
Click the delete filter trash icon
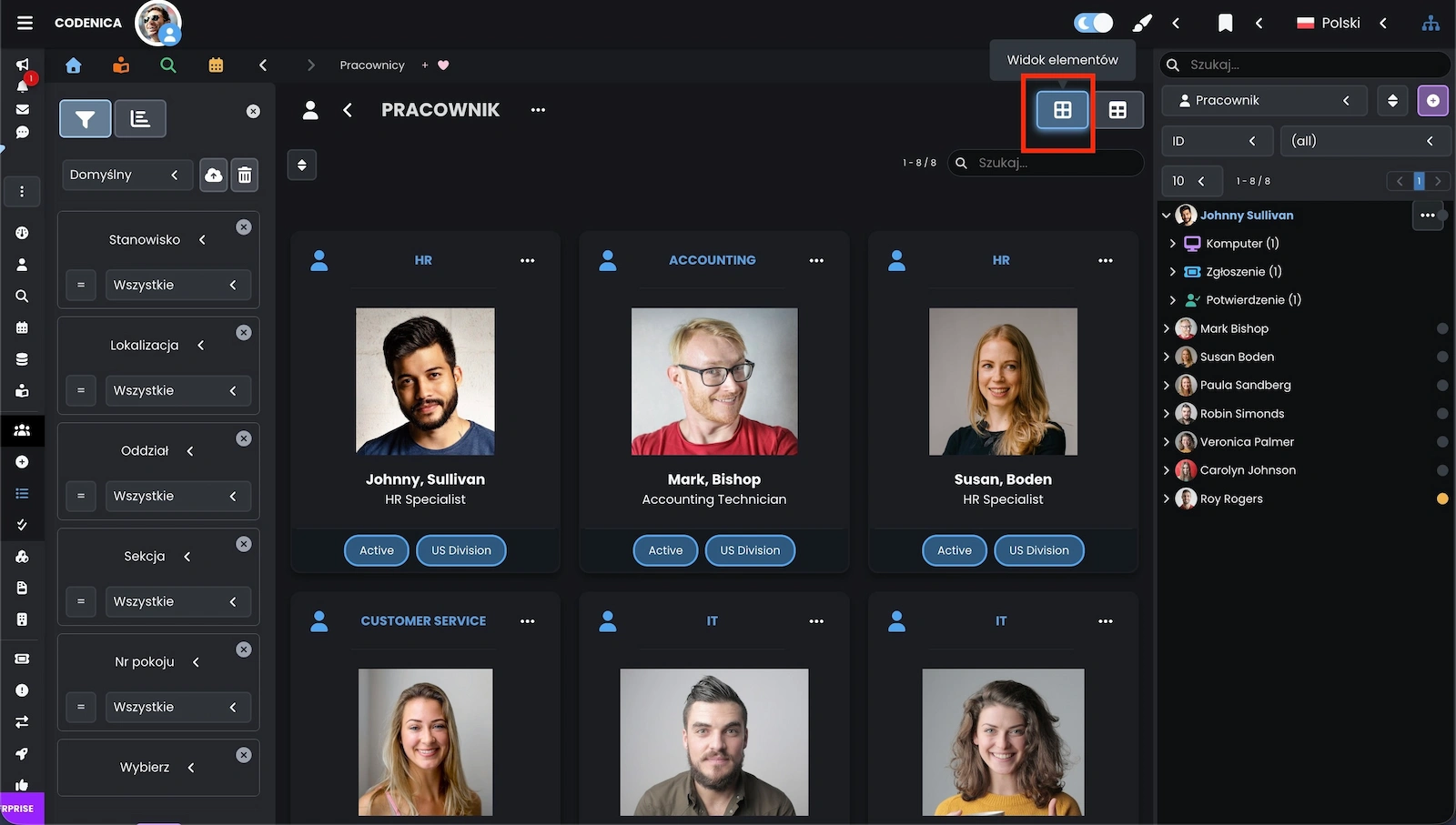click(x=245, y=175)
